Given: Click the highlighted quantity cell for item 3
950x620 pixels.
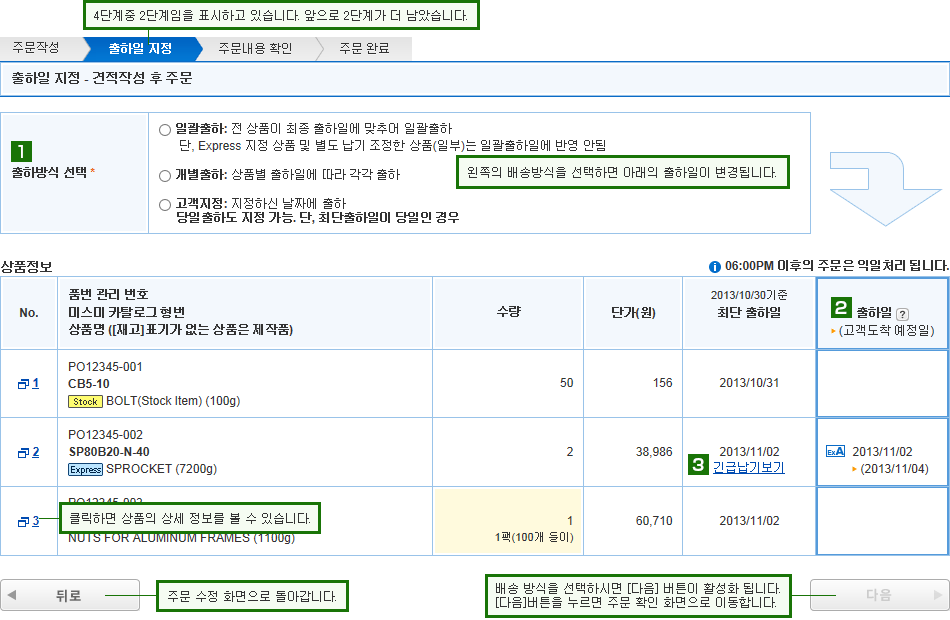Looking at the screenshot, I should coord(508,521).
